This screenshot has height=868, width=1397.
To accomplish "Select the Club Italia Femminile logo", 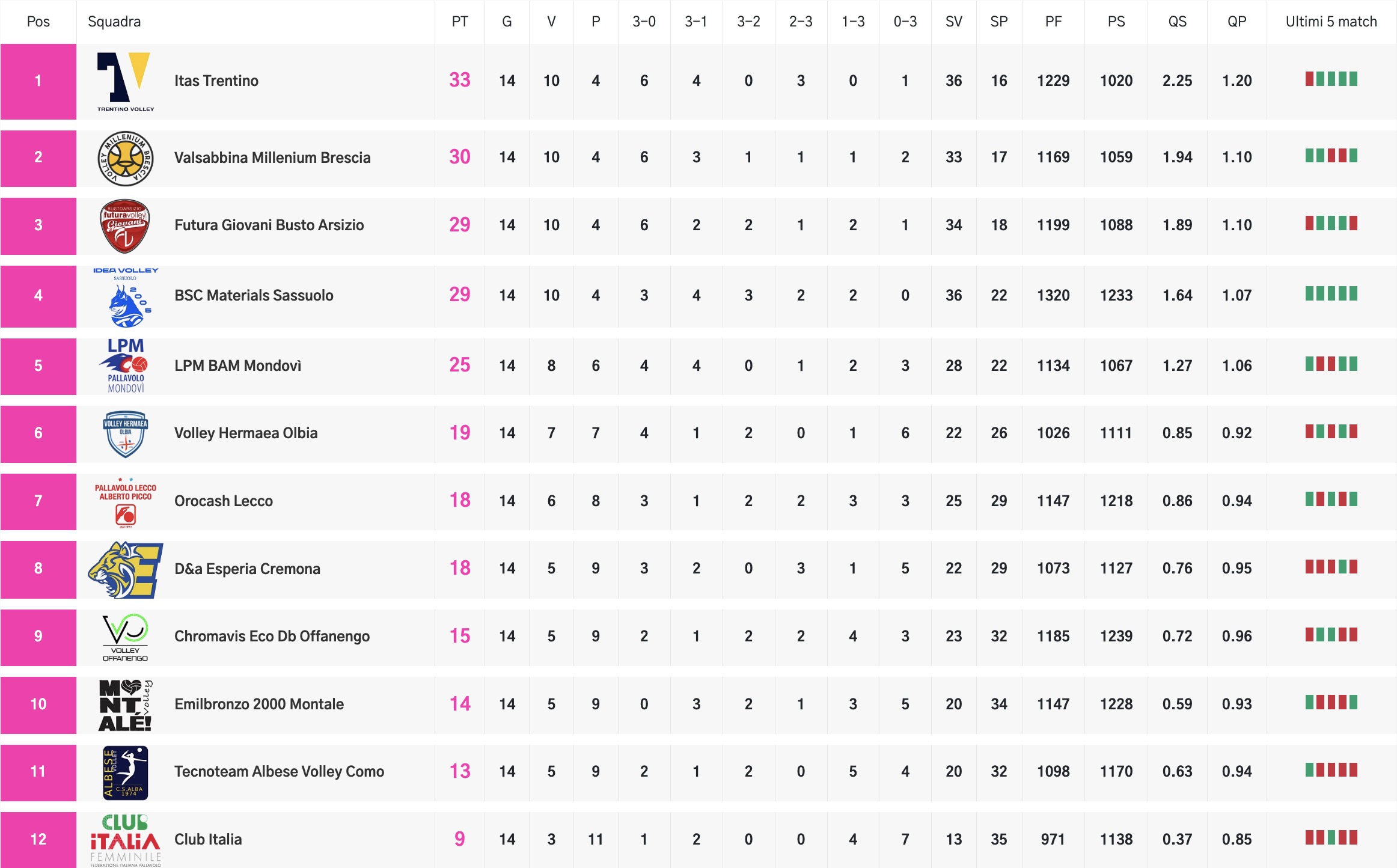I will point(125,840).
